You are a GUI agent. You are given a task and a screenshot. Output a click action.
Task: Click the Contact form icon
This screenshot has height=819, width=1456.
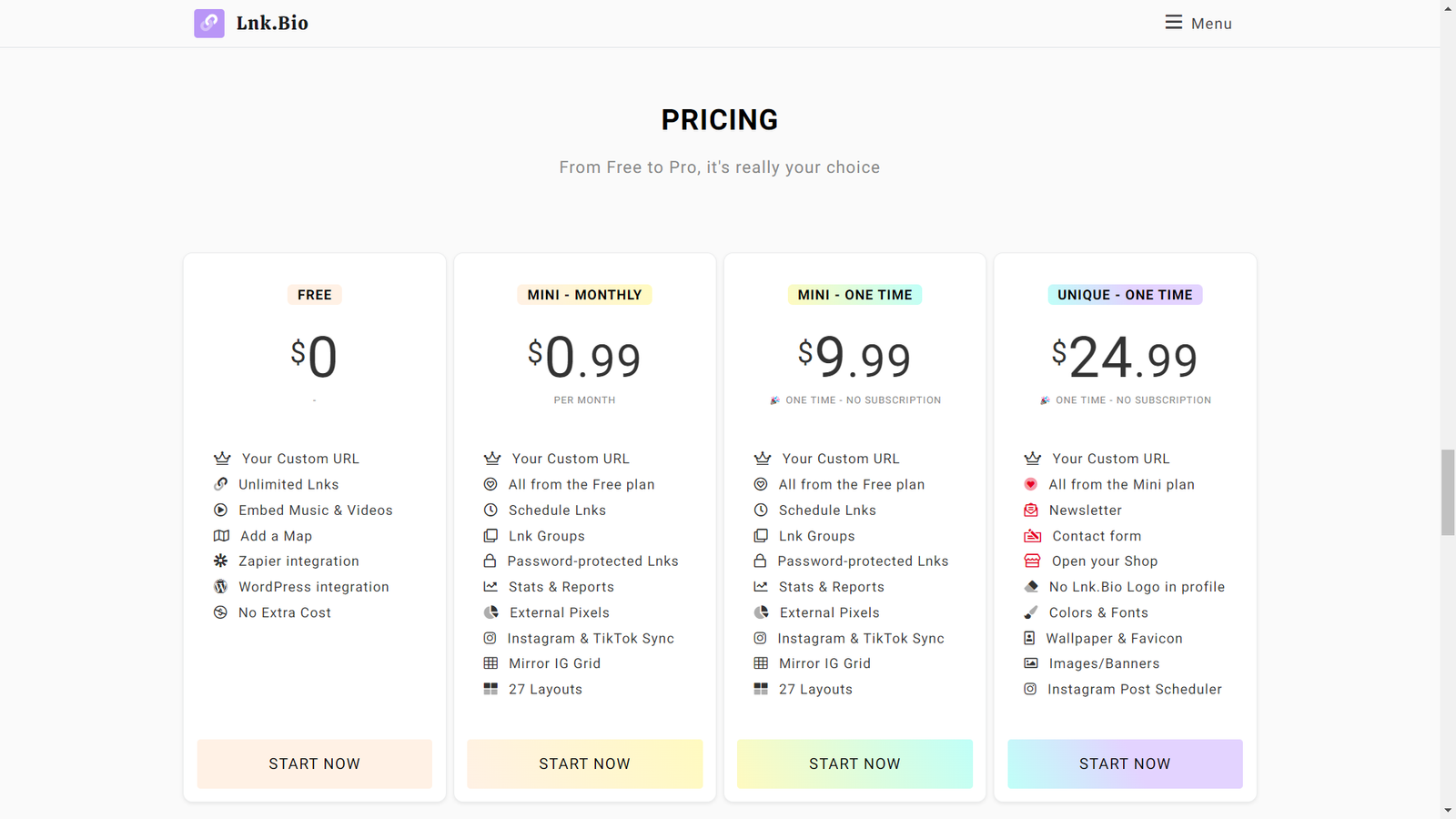pos(1033,536)
